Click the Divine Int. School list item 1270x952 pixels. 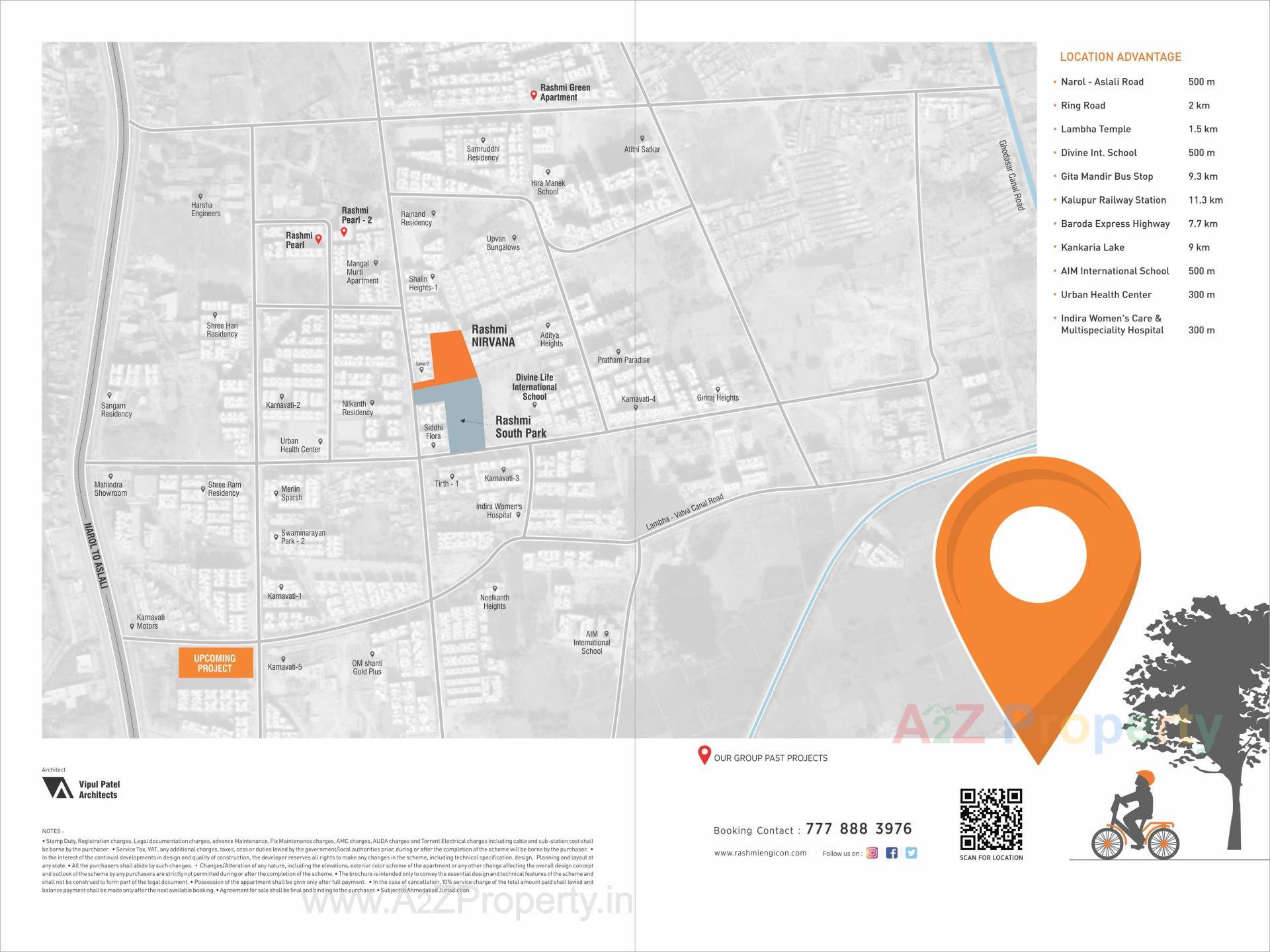click(1099, 152)
